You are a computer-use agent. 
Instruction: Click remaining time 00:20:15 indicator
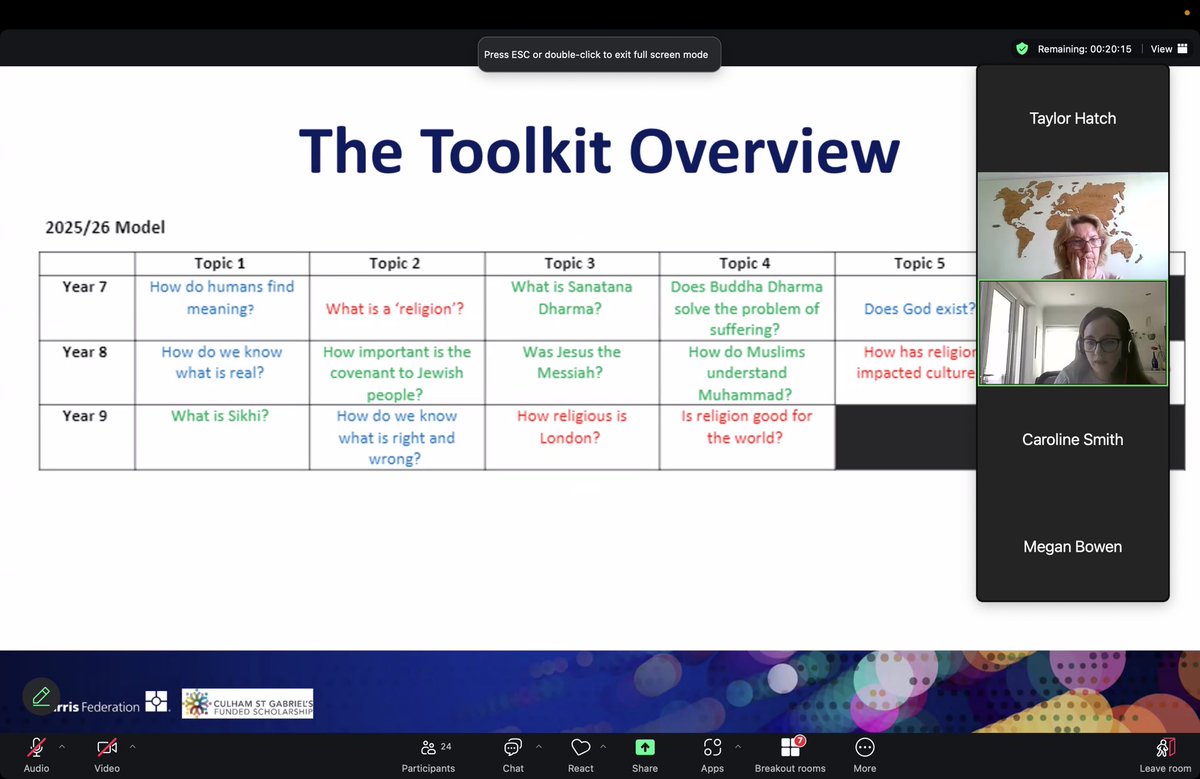coord(1085,48)
